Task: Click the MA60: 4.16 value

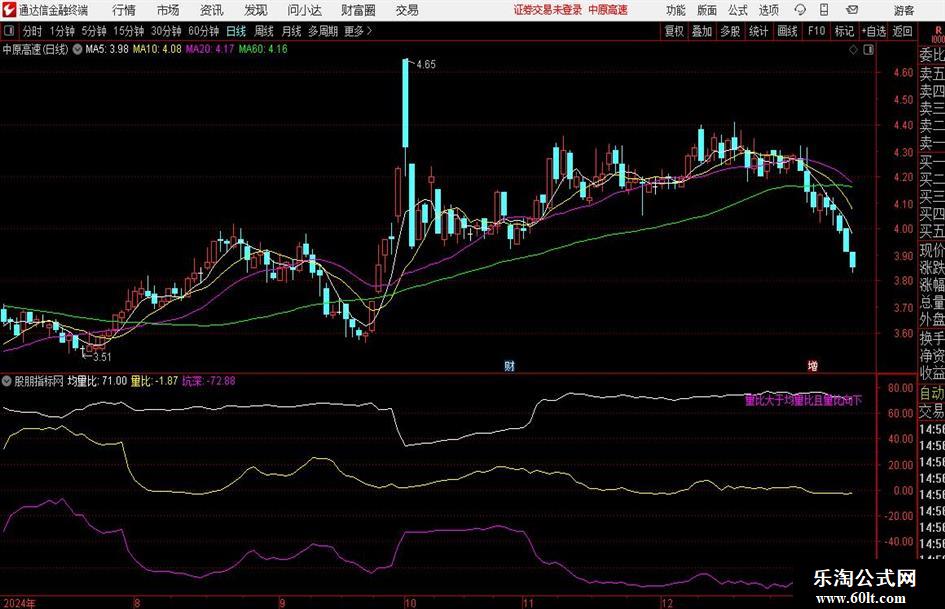Action: pyautogui.click(x=263, y=49)
